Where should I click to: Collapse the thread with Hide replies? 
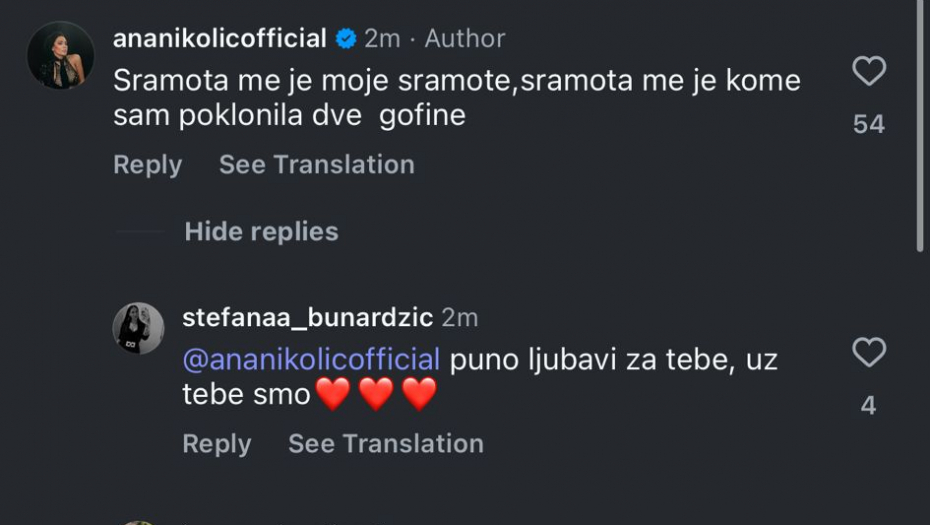[261, 232]
